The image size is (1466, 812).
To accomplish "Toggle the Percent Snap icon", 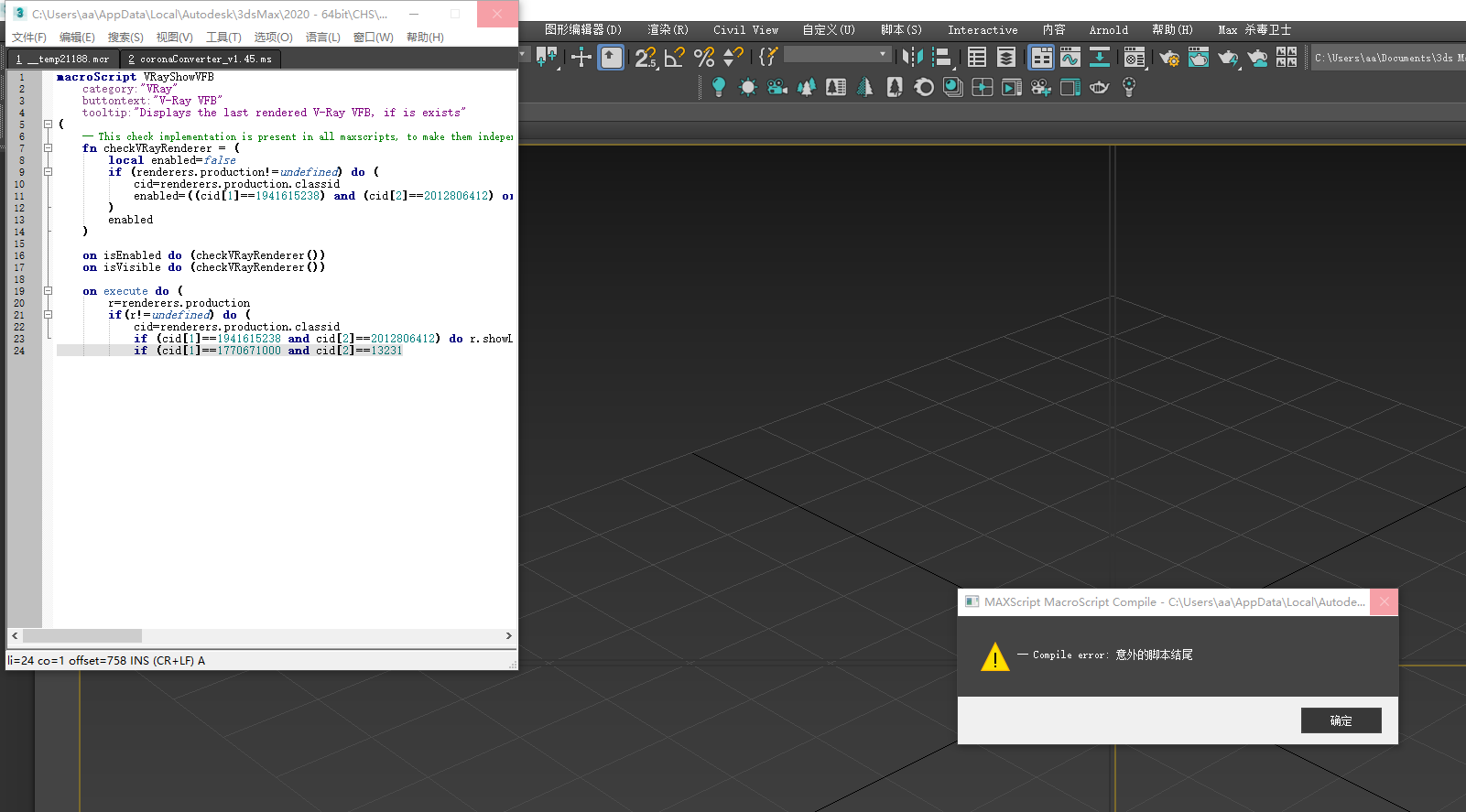I will click(704, 58).
